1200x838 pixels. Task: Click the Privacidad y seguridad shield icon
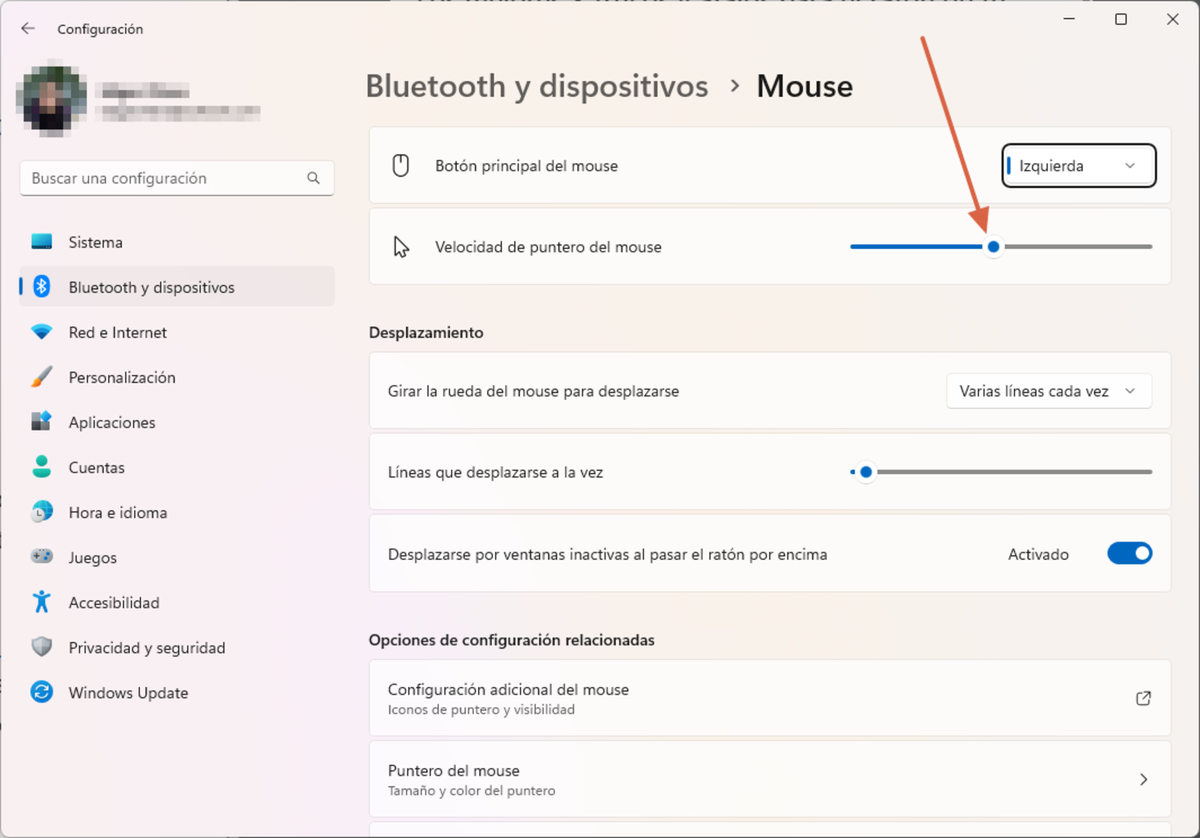(40, 647)
